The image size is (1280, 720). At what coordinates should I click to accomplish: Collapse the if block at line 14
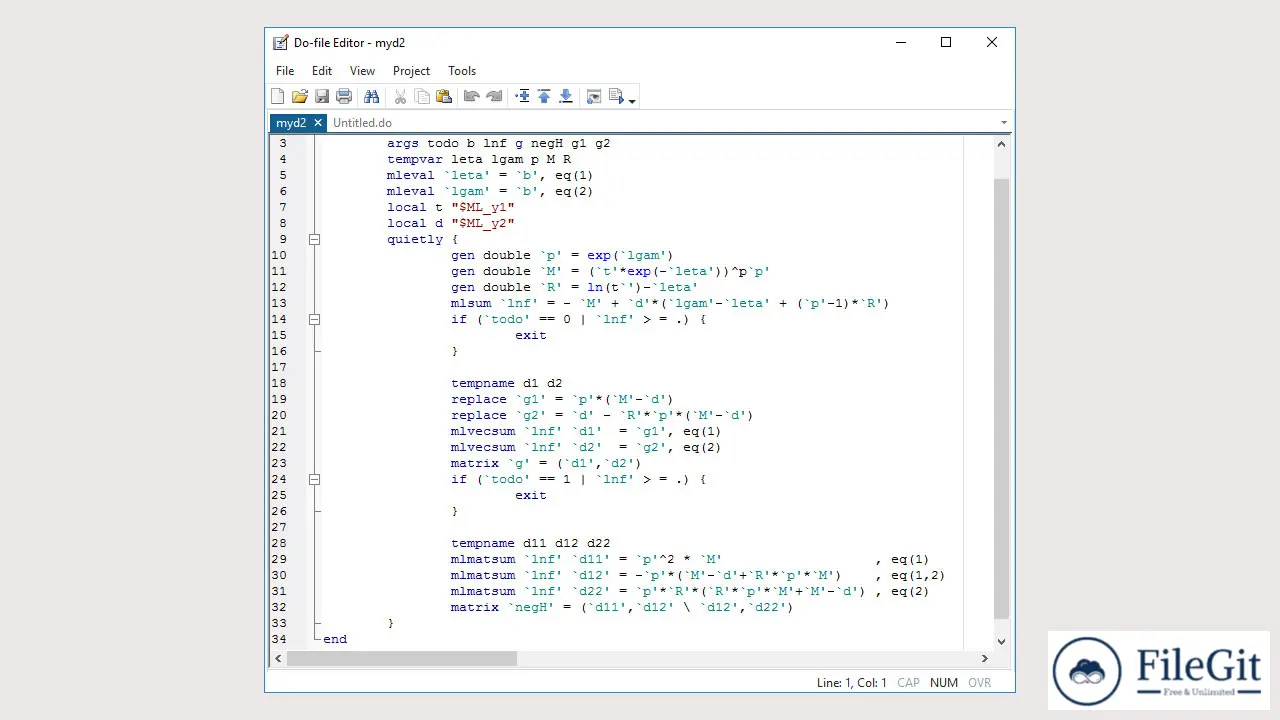pos(314,319)
